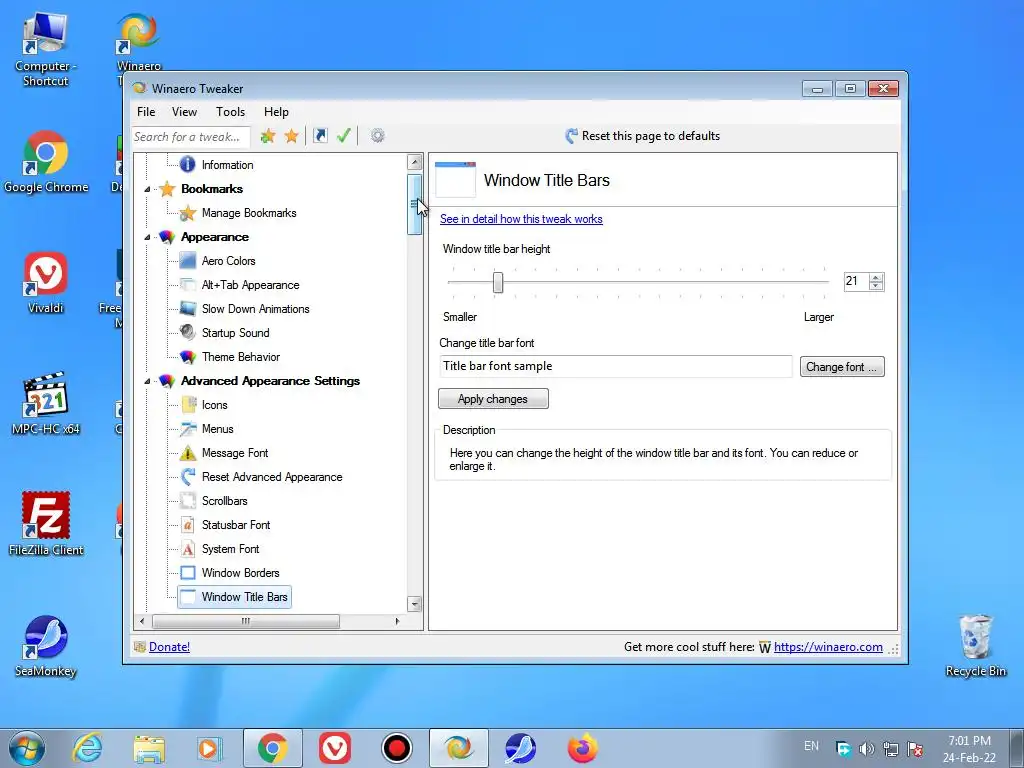1024x768 pixels.
Task: Click the Window Borders square icon
Action: (187, 573)
